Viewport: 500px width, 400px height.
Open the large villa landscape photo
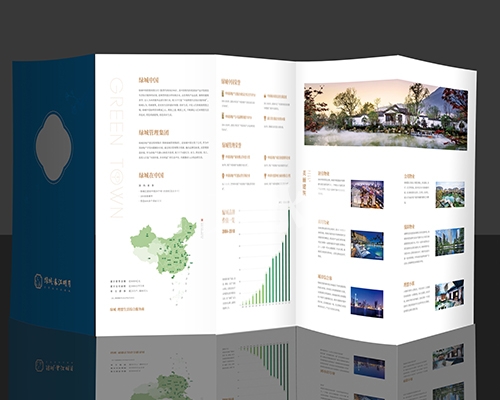[x=386, y=114]
